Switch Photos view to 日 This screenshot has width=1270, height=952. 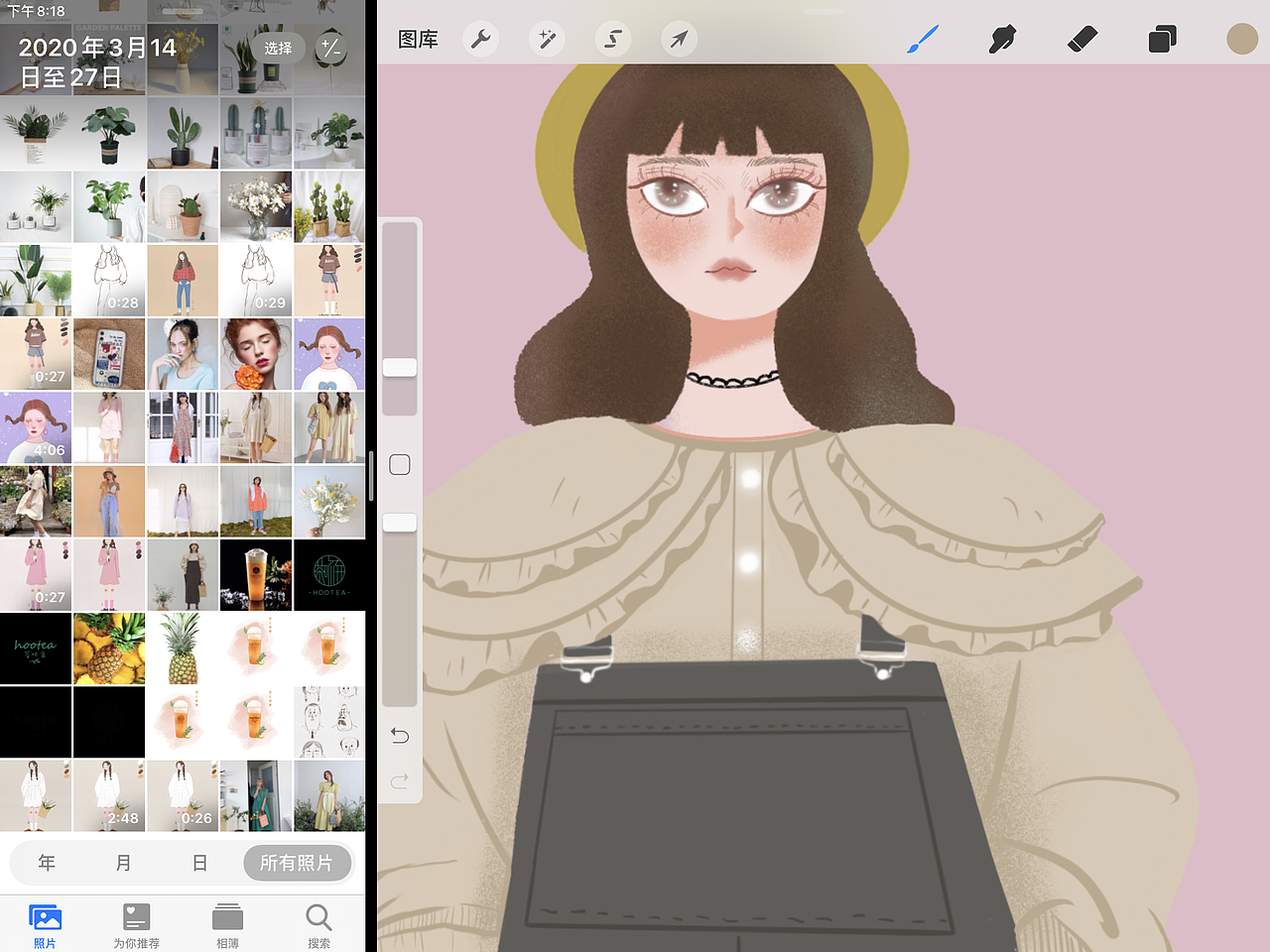[199, 863]
